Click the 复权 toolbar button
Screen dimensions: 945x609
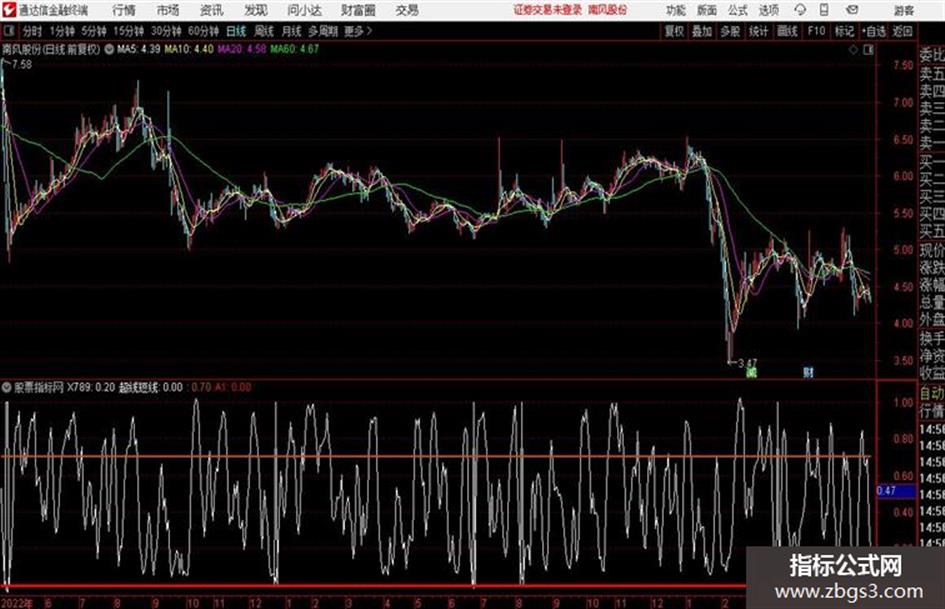tap(674, 31)
